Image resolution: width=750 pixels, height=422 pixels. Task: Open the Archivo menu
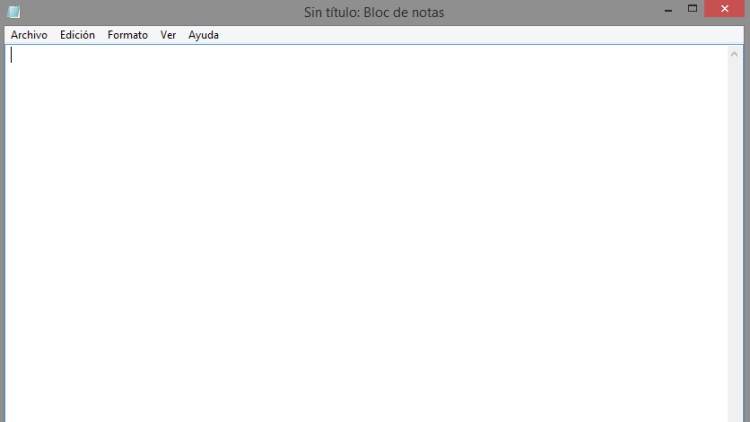(x=29, y=35)
